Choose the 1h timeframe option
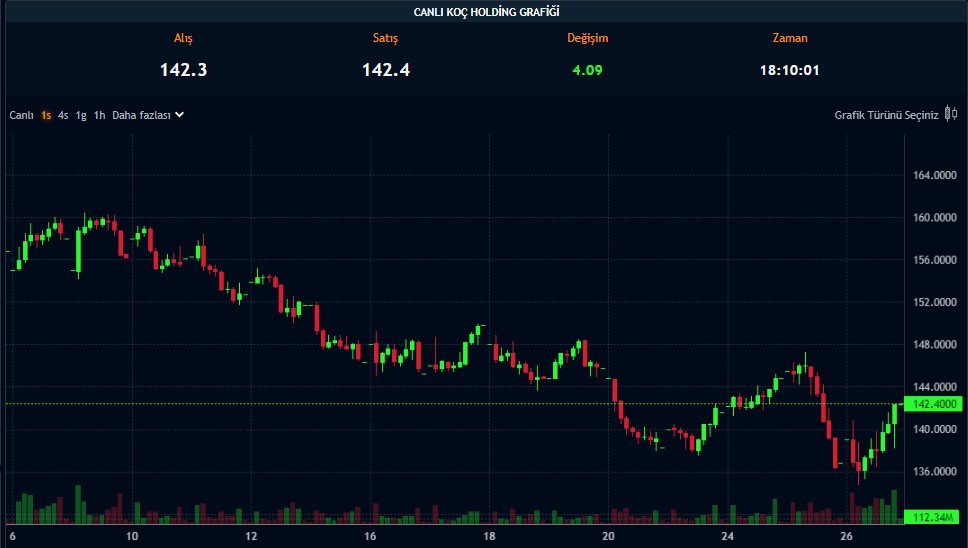 pos(99,115)
